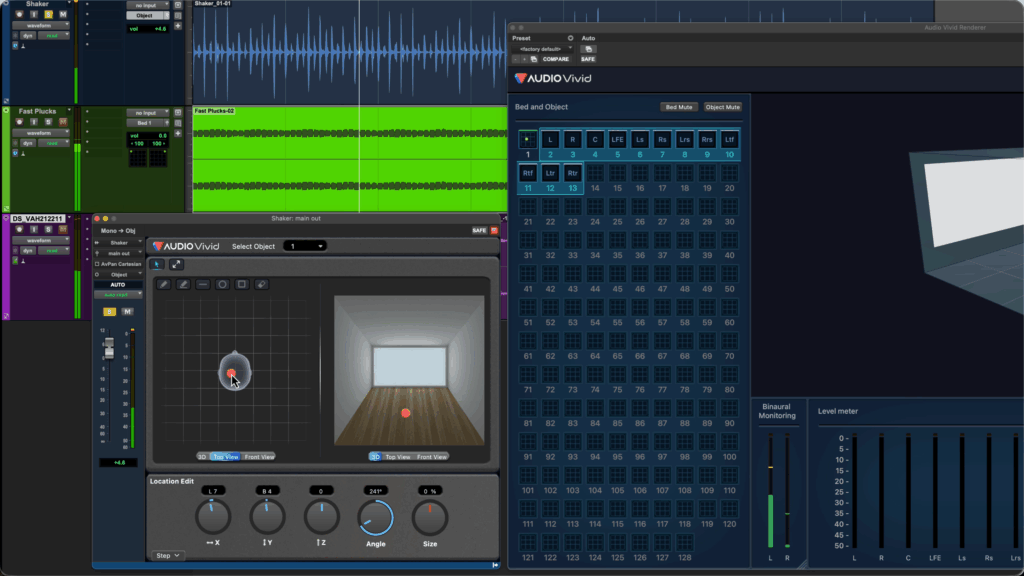1024x576 pixels.
Task: Choose the square shape trajectory tool
Action: [x=241, y=285]
